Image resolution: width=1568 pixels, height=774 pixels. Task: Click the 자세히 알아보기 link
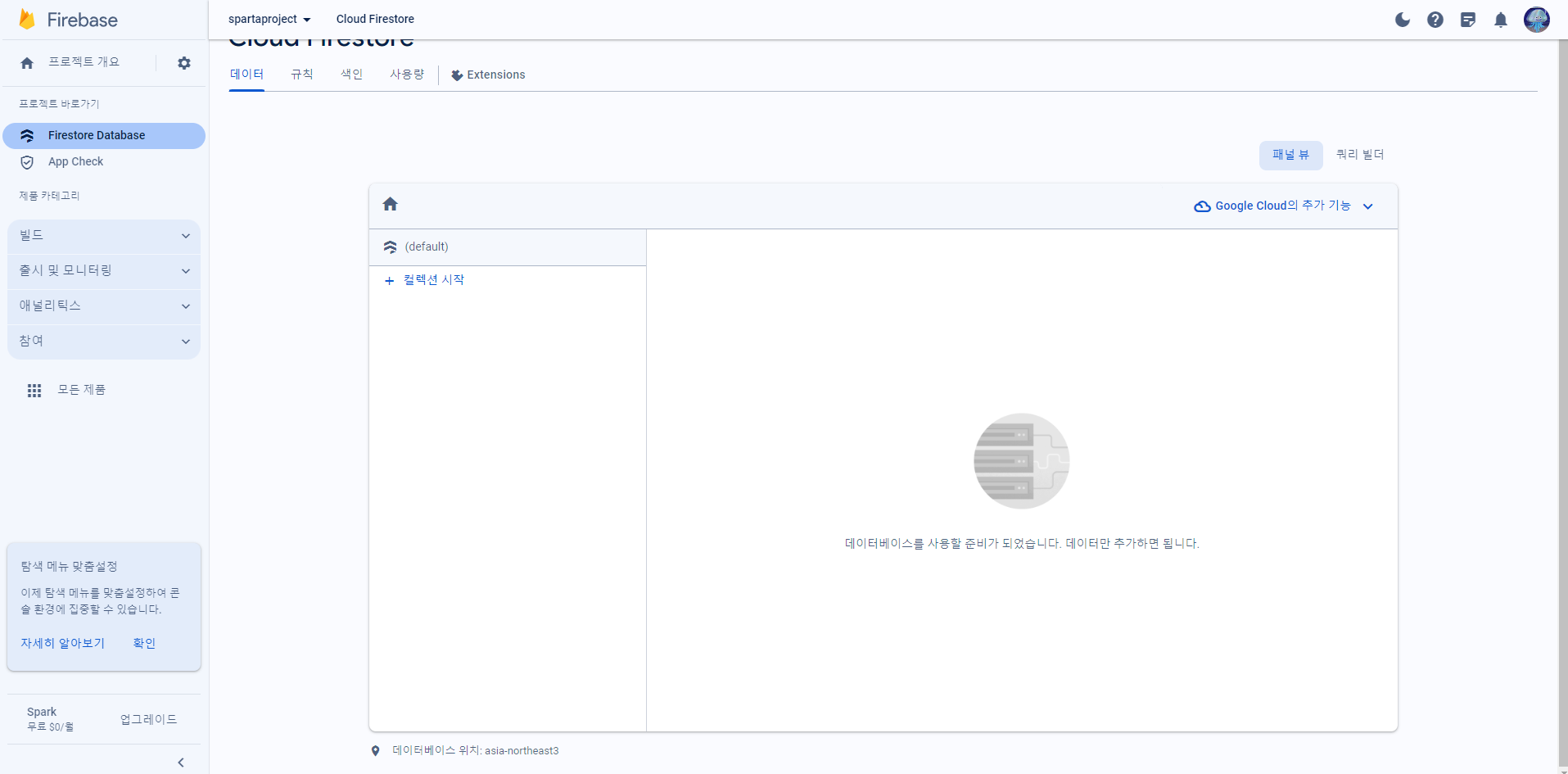point(63,644)
